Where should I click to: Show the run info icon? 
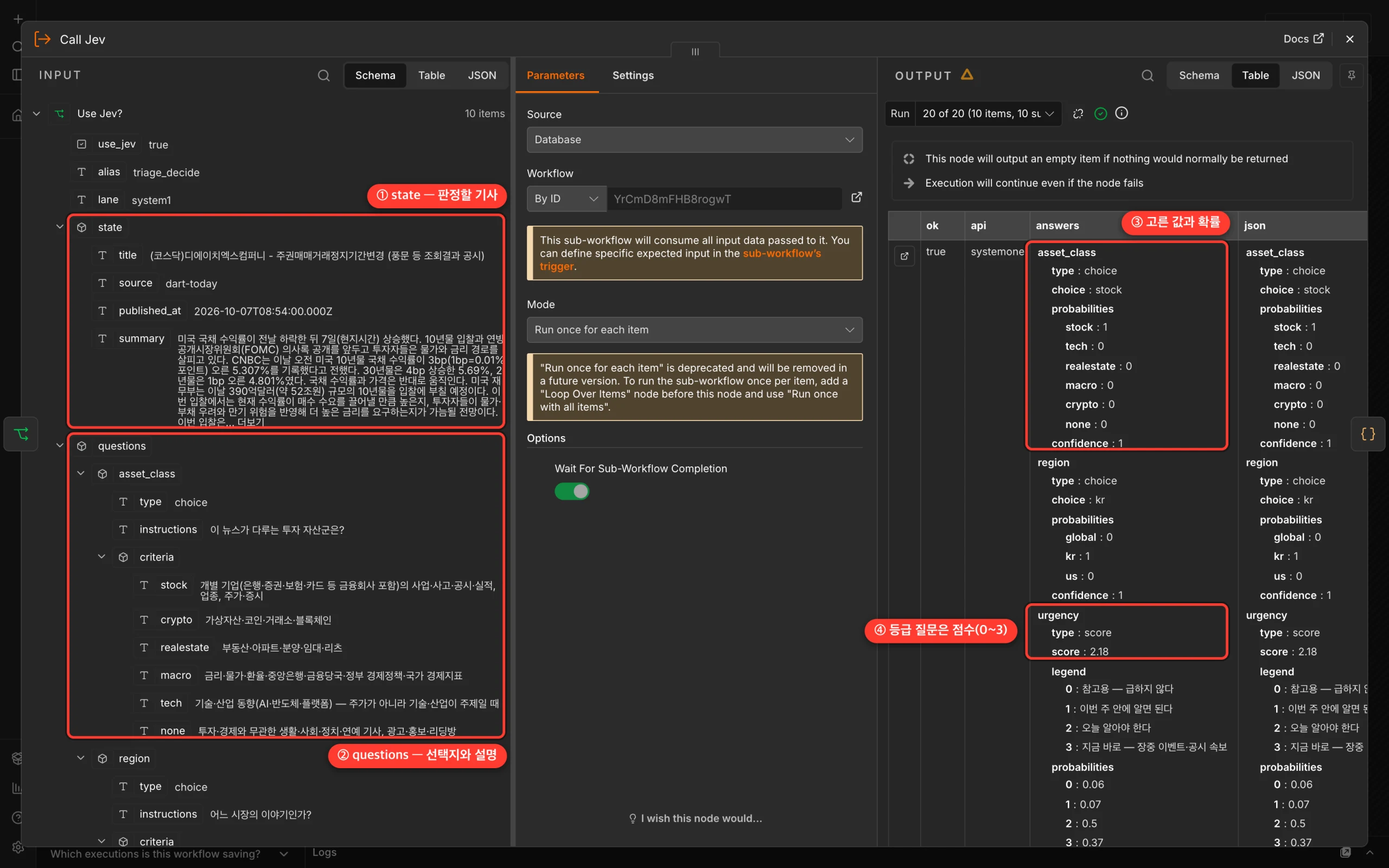click(1122, 113)
